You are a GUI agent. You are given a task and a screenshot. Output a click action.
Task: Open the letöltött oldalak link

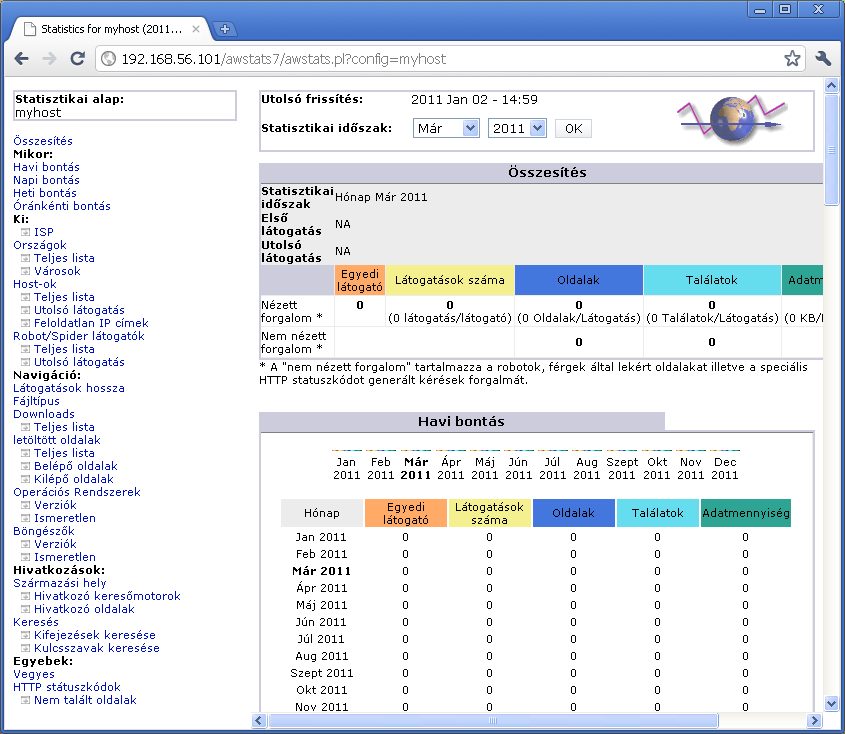click(57, 440)
